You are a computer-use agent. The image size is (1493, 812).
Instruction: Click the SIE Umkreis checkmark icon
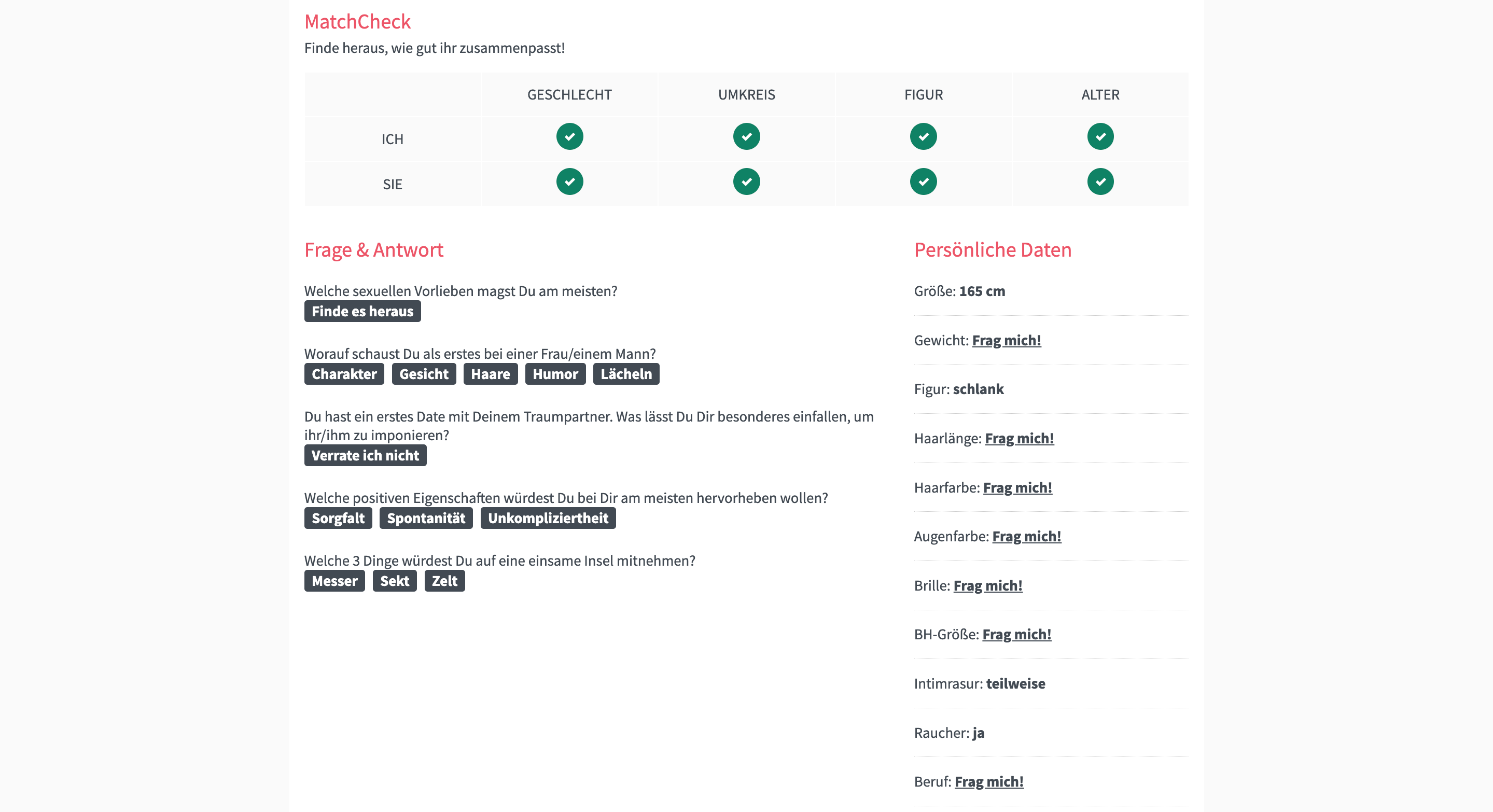pyautogui.click(x=747, y=181)
